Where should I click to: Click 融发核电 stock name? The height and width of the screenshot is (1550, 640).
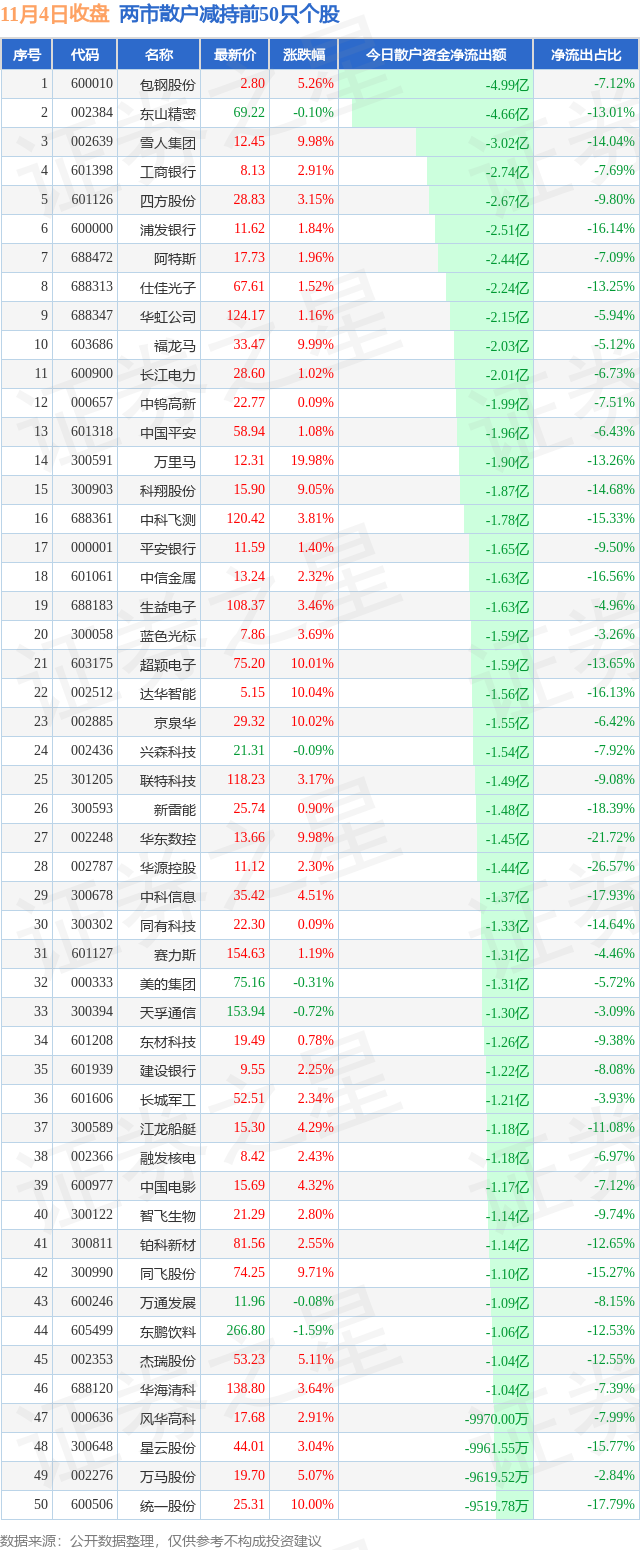coord(170,1158)
